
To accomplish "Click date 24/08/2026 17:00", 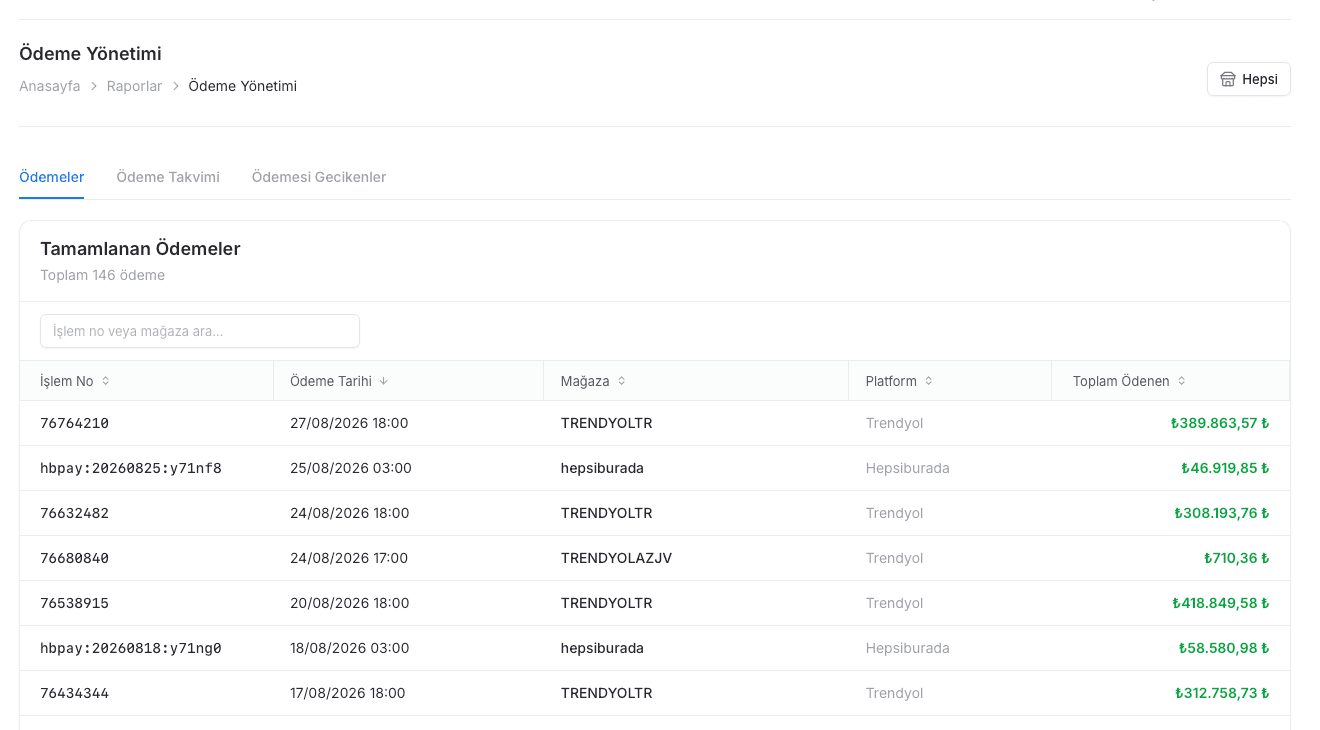I will (x=349, y=558).
